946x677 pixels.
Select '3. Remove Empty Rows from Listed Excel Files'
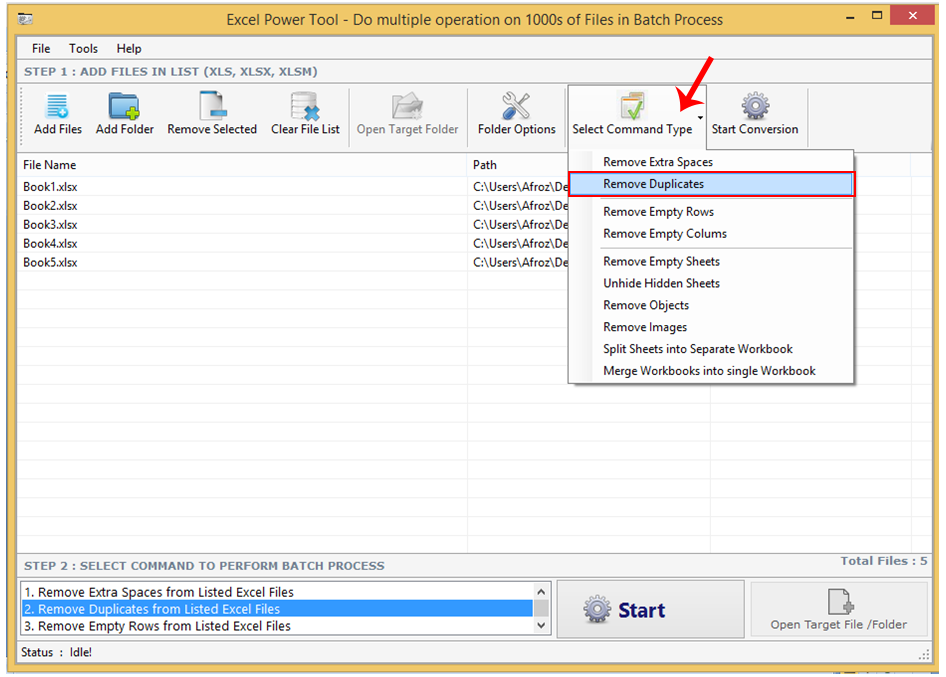pyautogui.click(x=278, y=626)
